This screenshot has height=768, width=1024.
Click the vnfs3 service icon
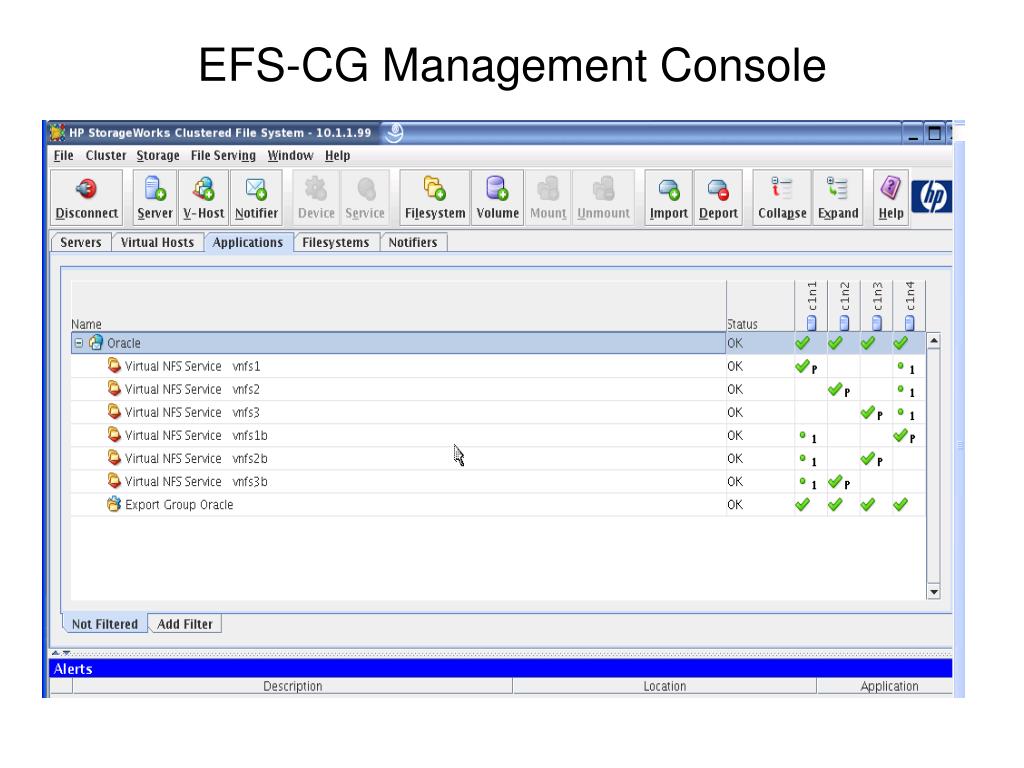[114, 411]
